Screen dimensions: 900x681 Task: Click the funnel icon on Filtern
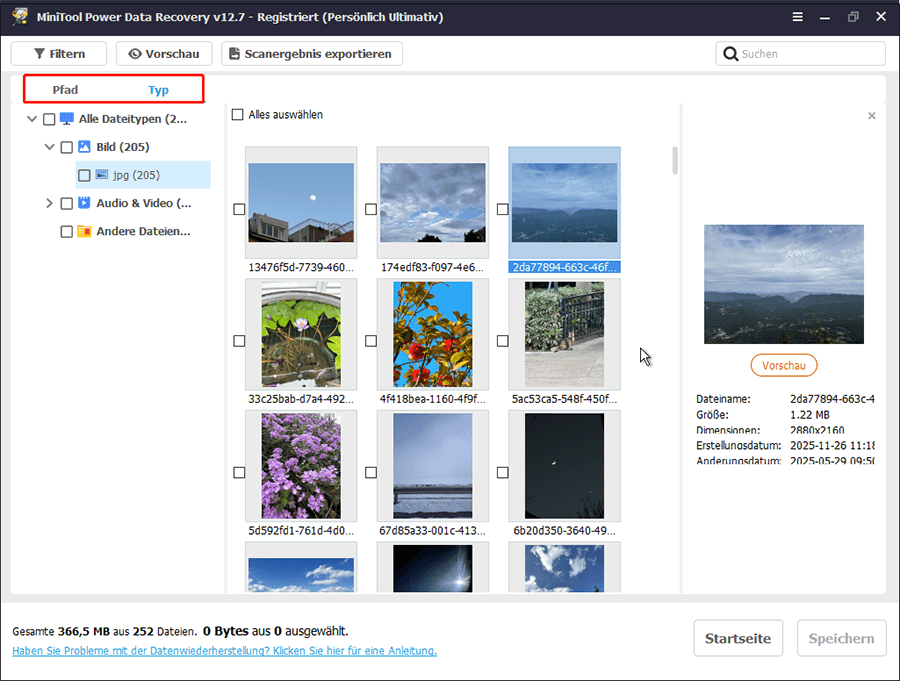pyautogui.click(x=39, y=54)
